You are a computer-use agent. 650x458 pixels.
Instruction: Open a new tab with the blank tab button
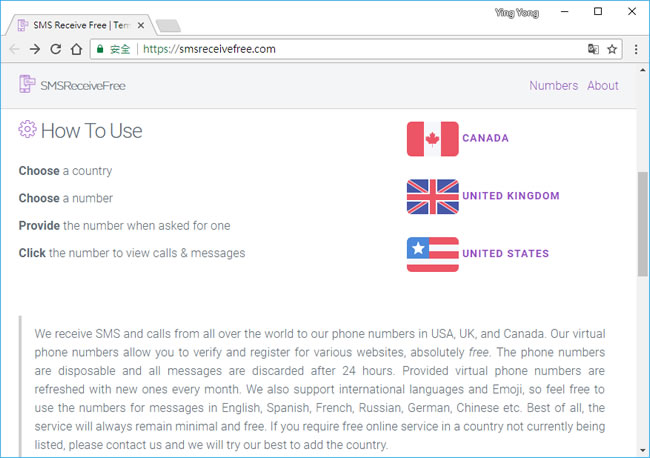(168, 26)
